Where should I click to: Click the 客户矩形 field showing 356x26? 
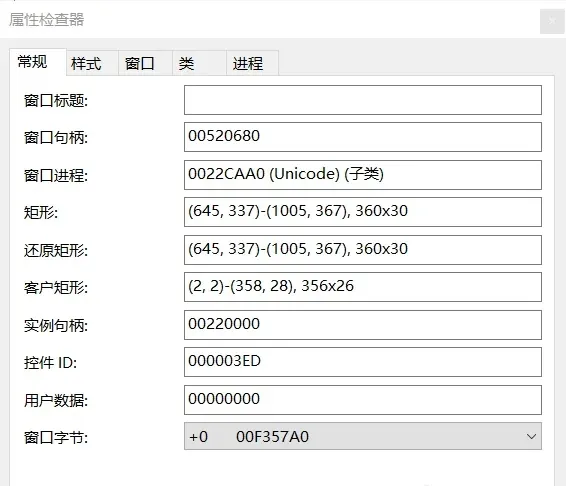pos(363,287)
